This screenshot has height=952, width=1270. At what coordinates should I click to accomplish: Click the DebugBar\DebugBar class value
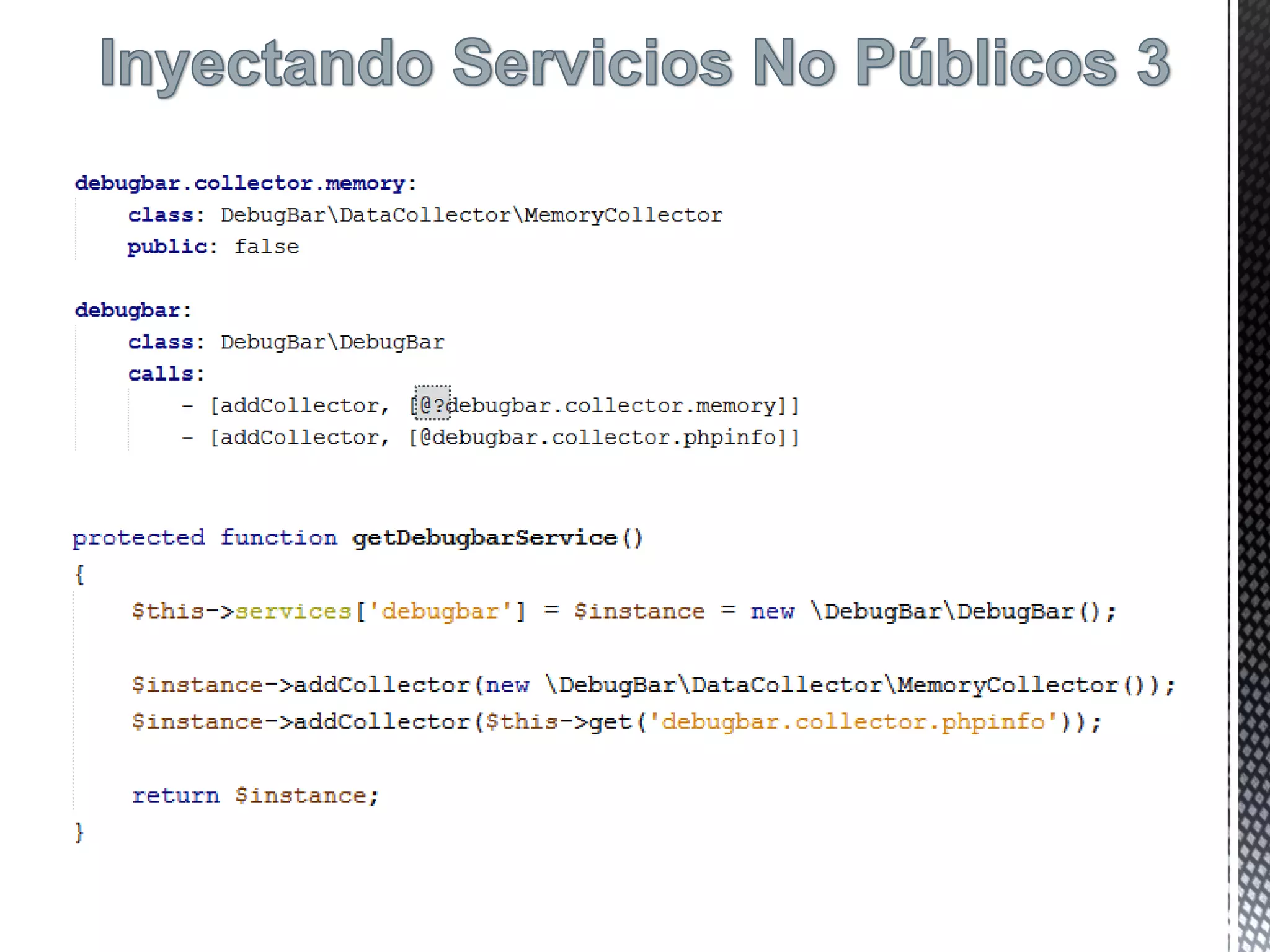tap(332, 342)
